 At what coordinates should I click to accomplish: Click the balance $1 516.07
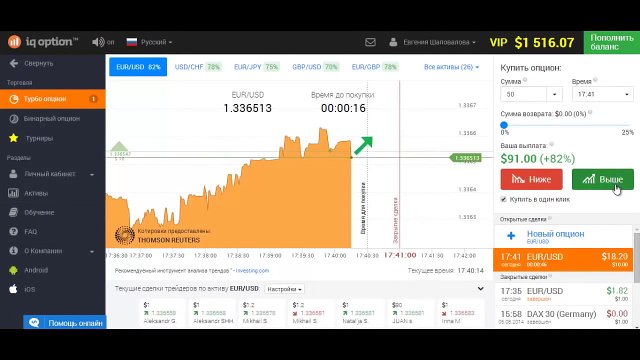pyautogui.click(x=544, y=42)
